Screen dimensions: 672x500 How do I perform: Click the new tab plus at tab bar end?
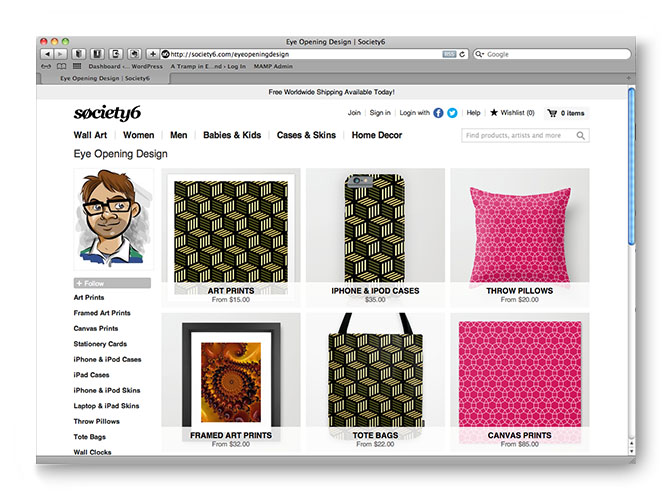pyautogui.click(x=628, y=78)
